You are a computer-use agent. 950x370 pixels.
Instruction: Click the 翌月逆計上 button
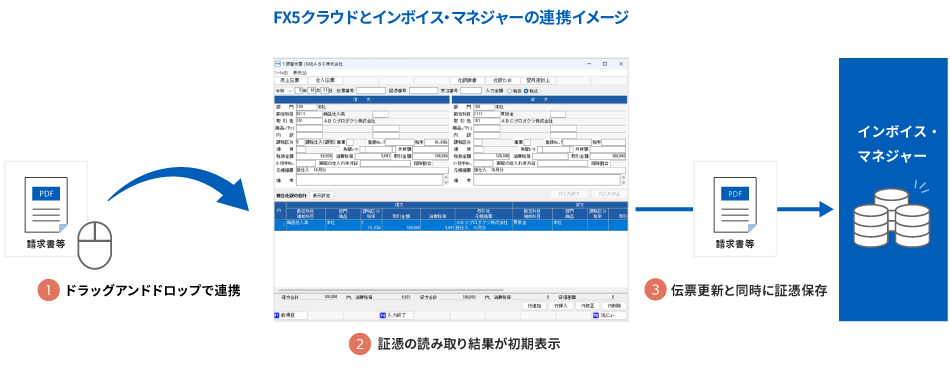point(538,80)
